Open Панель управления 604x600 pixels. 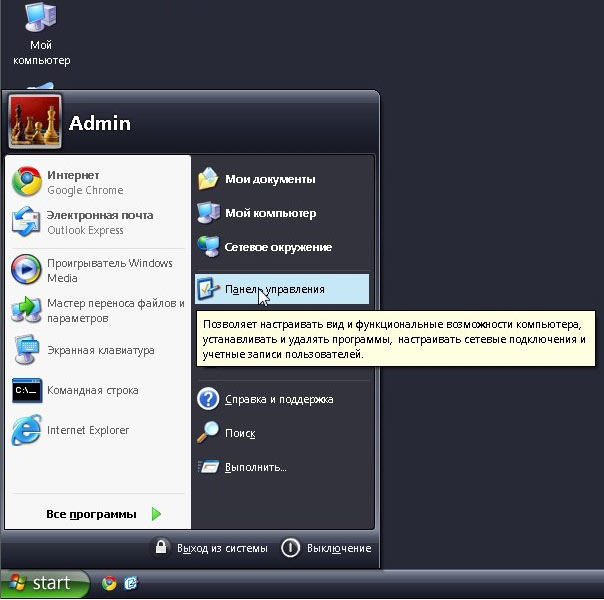[274, 289]
